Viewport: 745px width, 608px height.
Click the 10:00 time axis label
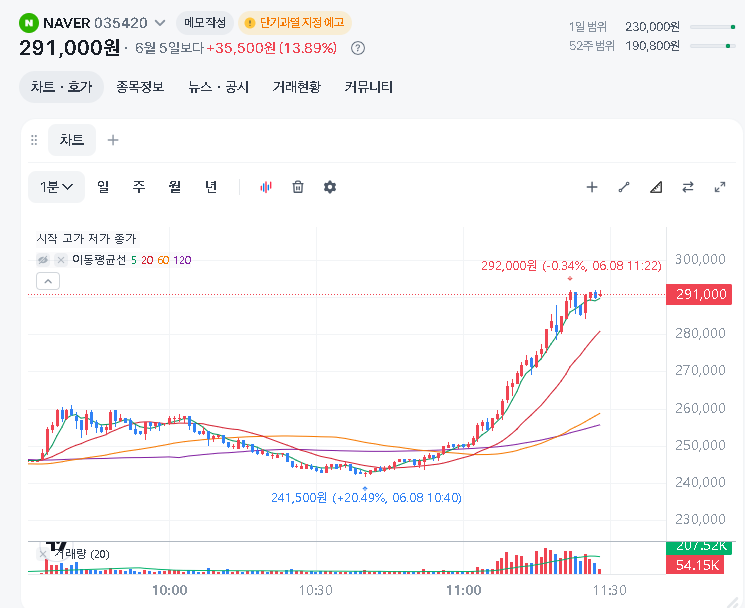170,590
